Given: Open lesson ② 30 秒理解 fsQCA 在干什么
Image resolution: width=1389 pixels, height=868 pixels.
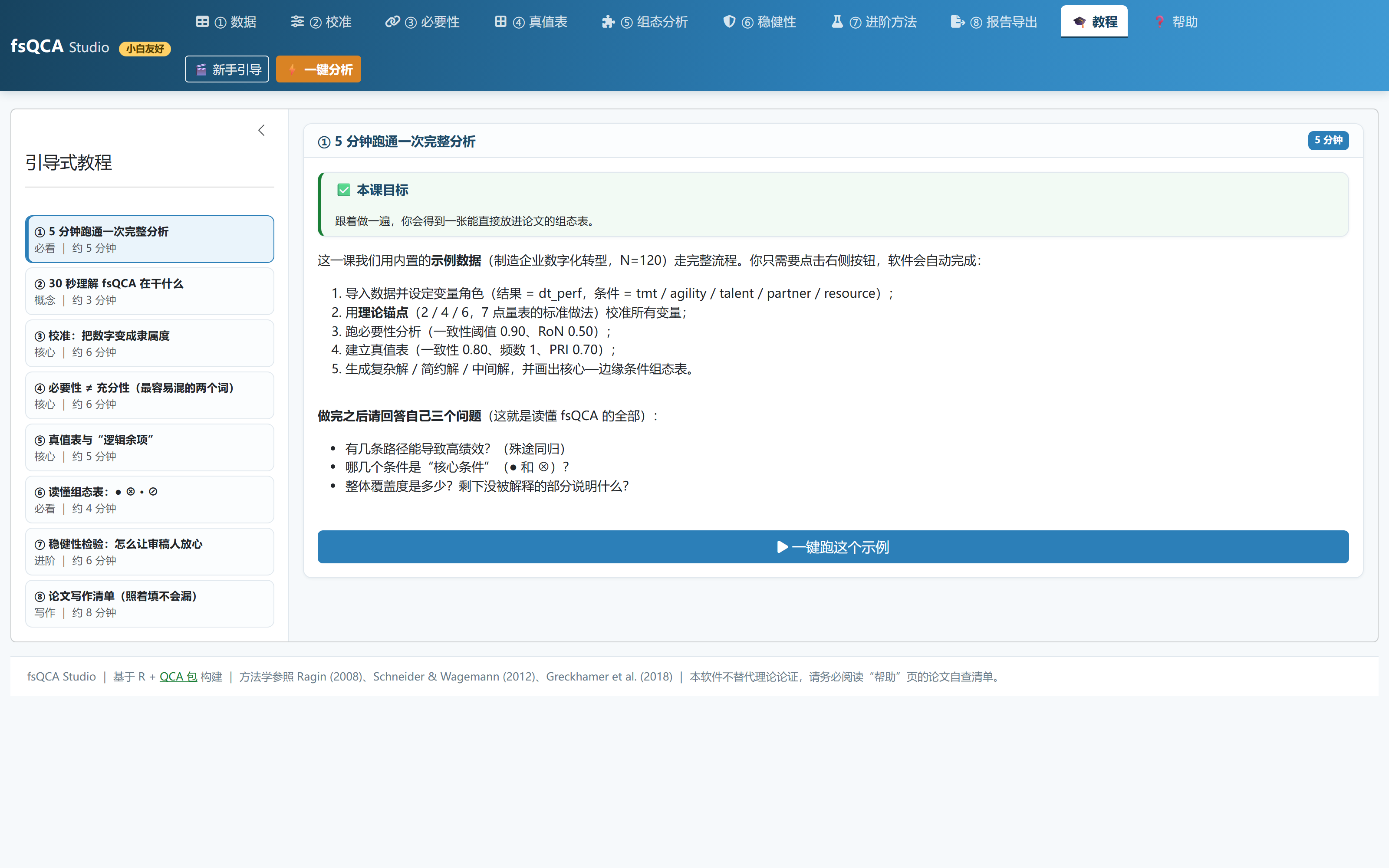Looking at the screenshot, I should coord(150,292).
